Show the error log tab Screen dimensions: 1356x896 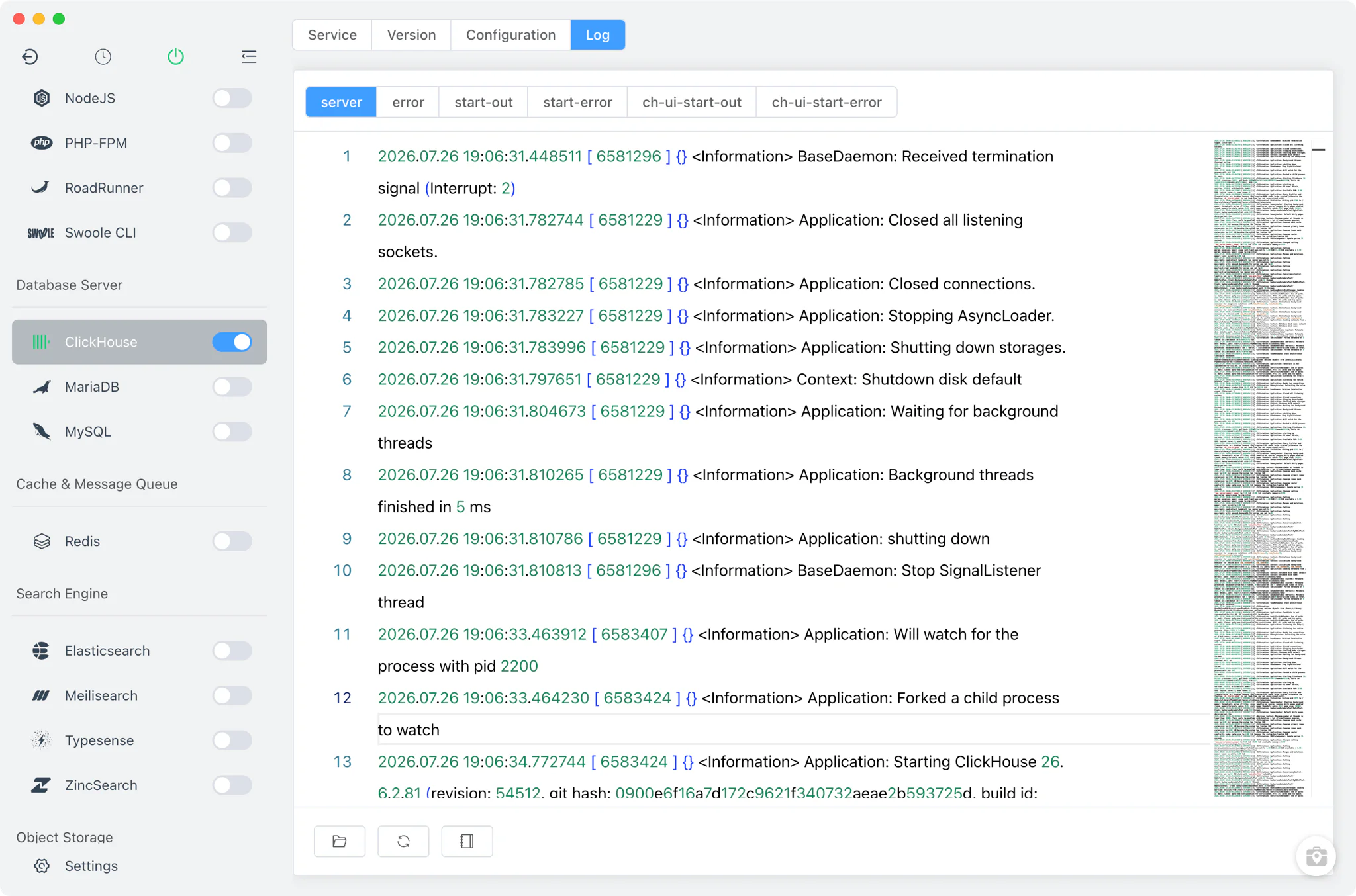[x=408, y=103]
